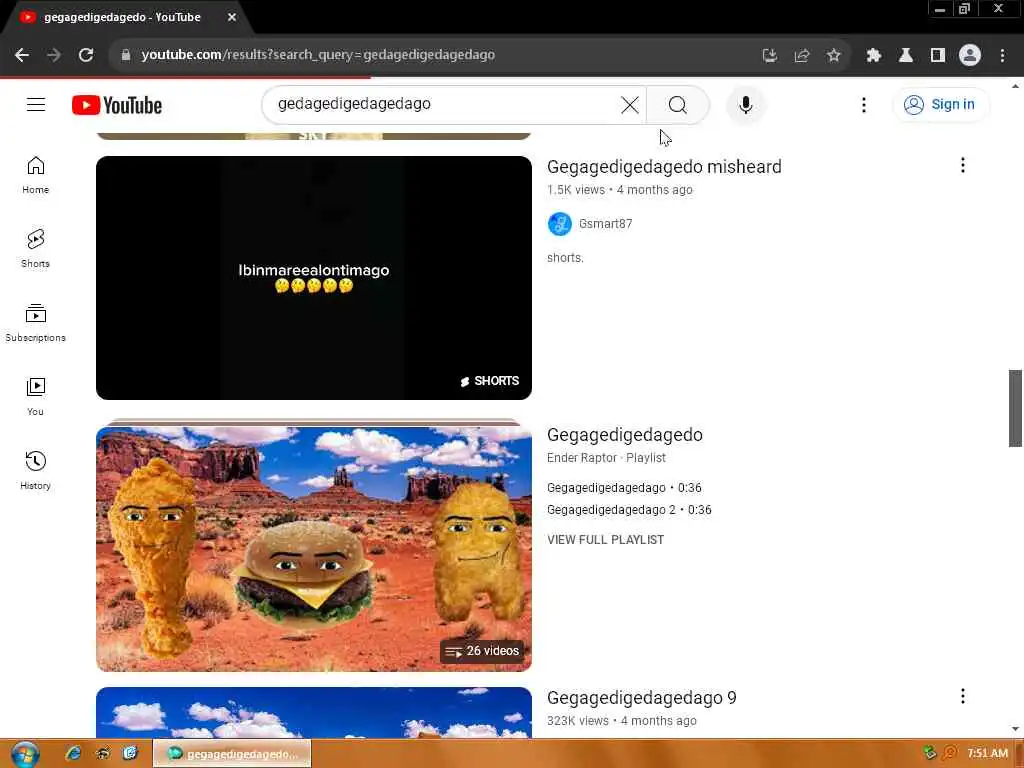
Task: Search with your voice microphone
Action: 745,104
